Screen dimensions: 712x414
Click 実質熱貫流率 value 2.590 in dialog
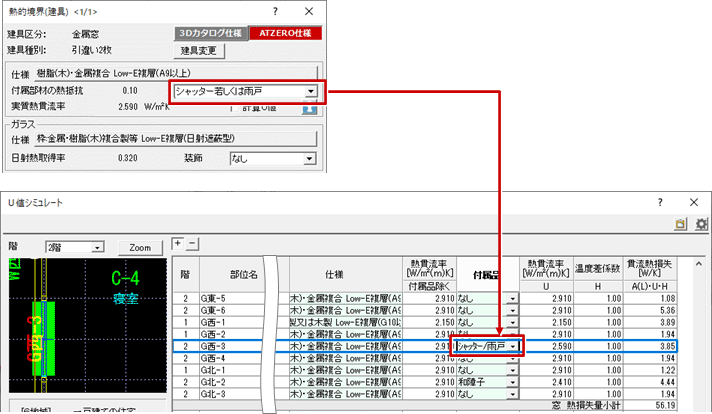coord(128,107)
